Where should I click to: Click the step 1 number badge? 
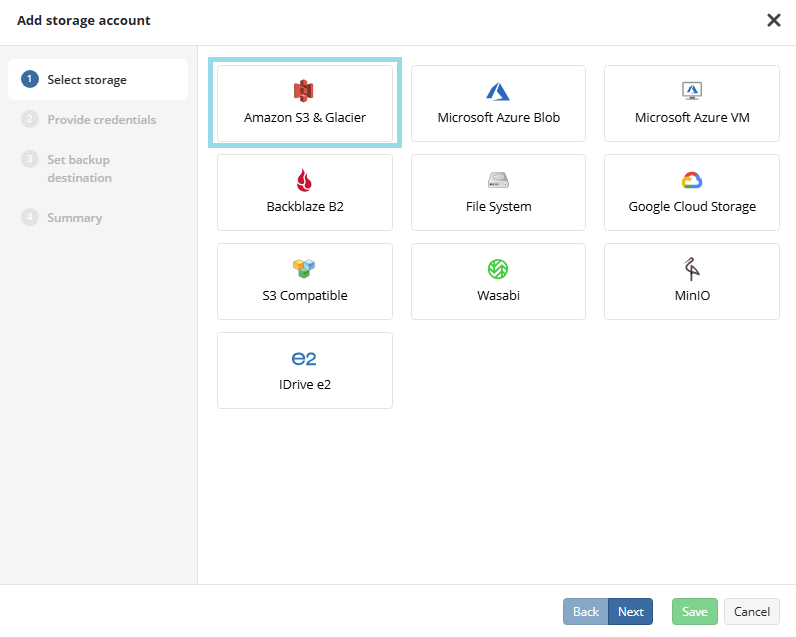[x=30, y=79]
